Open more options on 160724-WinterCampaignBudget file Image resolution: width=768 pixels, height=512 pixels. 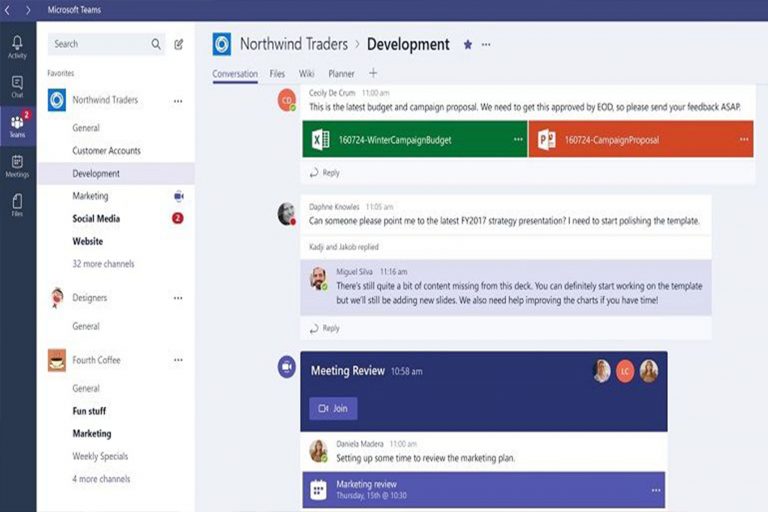coord(518,139)
